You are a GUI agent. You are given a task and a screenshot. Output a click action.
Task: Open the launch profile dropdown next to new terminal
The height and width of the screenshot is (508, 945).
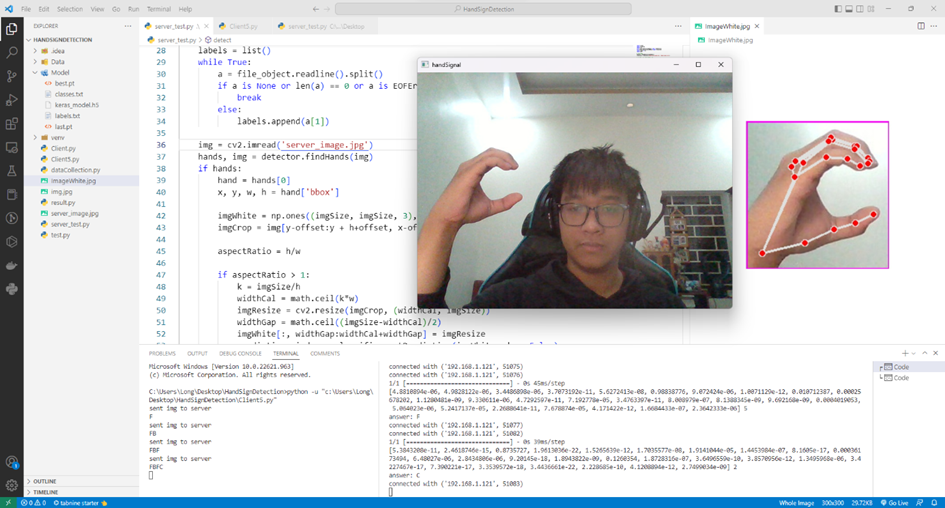(x=914, y=354)
